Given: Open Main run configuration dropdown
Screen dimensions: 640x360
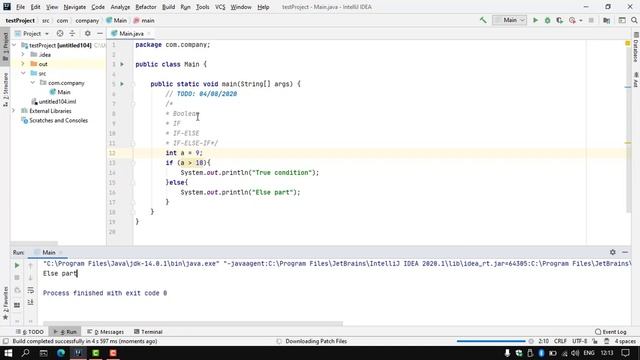Looking at the screenshot, I should pos(509,20).
